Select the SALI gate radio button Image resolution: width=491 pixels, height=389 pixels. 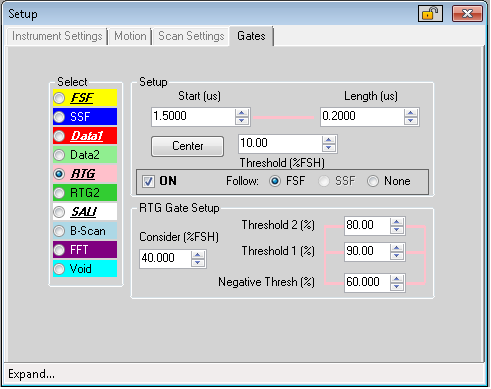pyautogui.click(x=59, y=212)
